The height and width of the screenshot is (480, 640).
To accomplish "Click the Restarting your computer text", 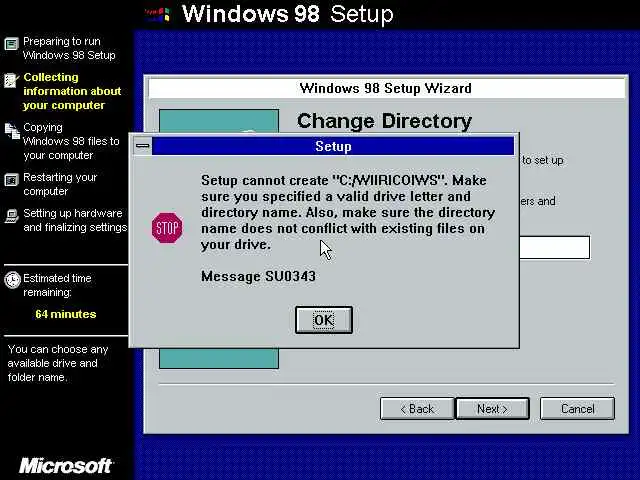I will pos(60,184).
